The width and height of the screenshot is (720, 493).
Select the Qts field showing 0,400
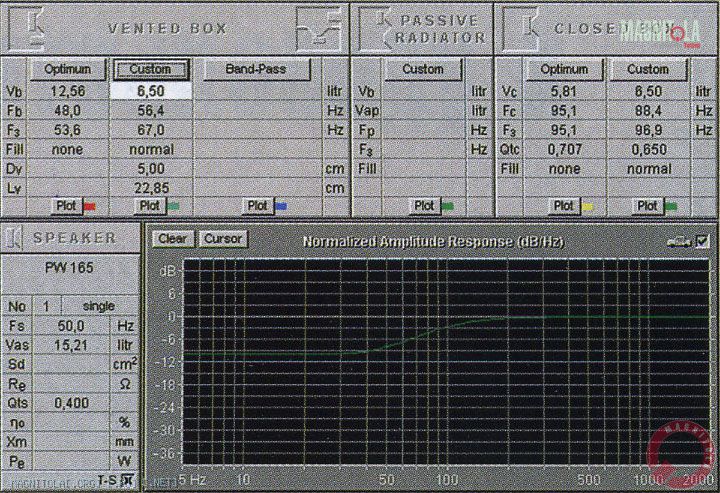coord(71,403)
